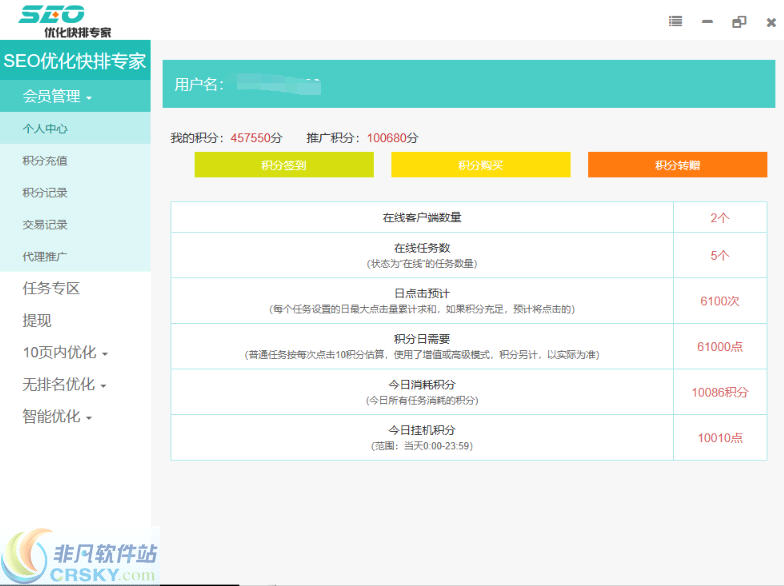The width and height of the screenshot is (784, 586).
Task: Click the SEO logo at top left
Action: point(64,20)
